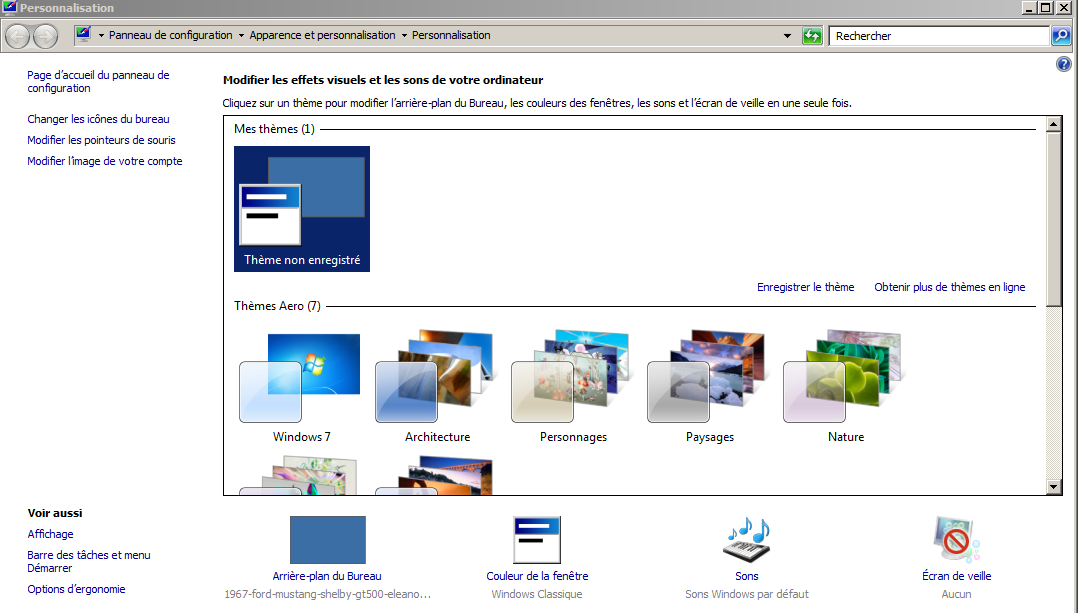
Task: Click the Sons link text
Action: pyautogui.click(x=747, y=576)
